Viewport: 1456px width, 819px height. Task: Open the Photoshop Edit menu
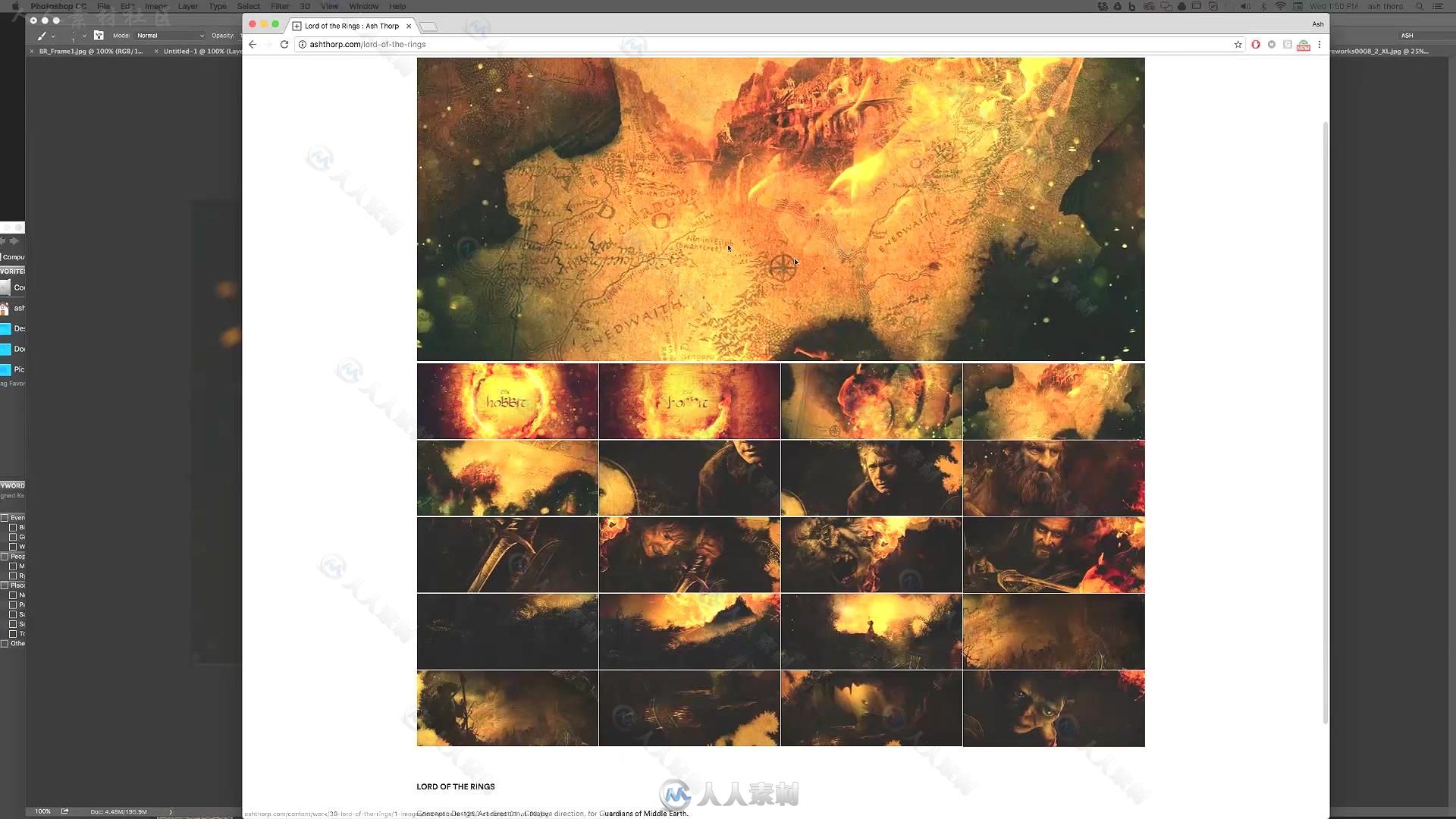[x=127, y=6]
